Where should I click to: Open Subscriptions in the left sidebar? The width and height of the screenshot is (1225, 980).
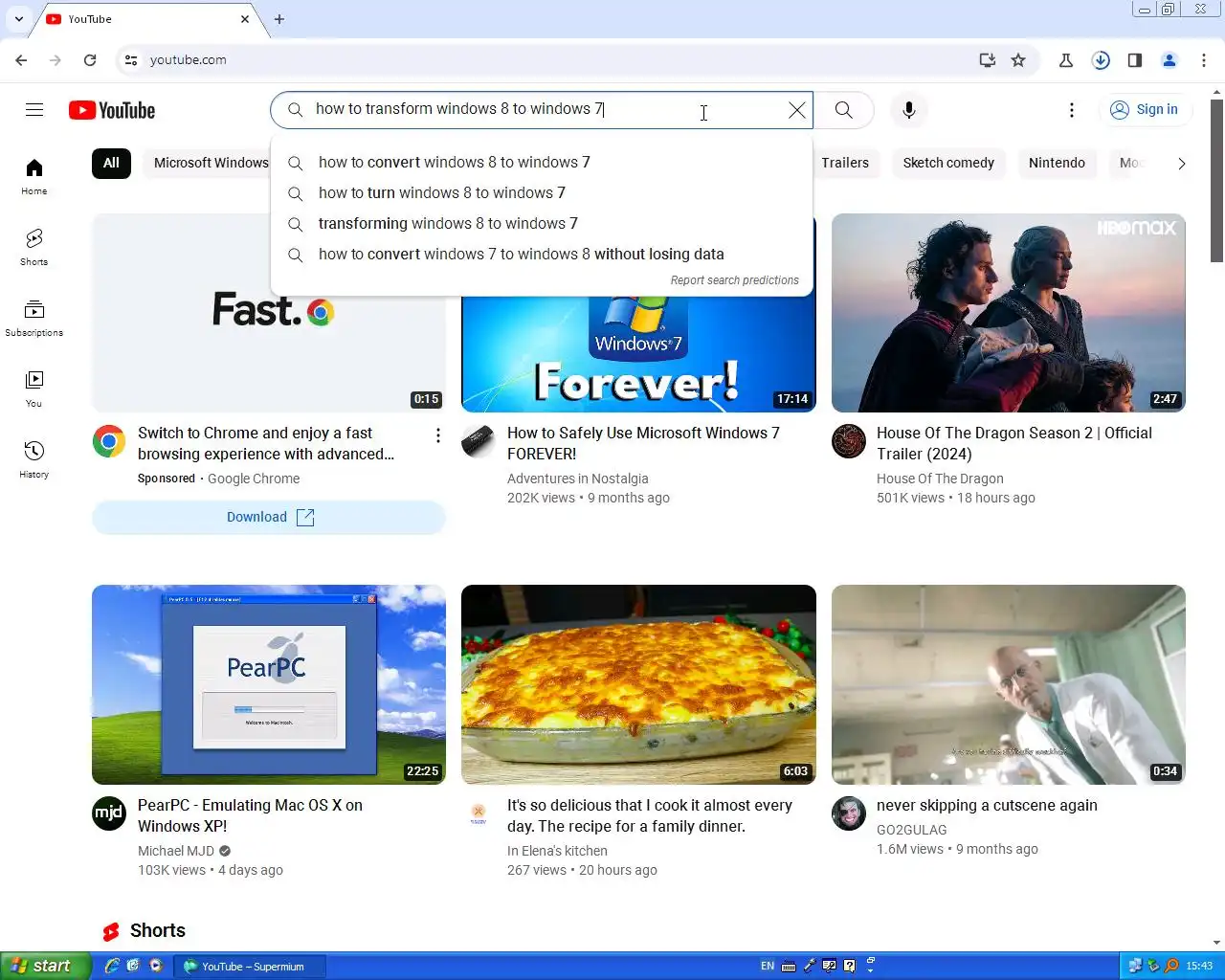[34, 319]
